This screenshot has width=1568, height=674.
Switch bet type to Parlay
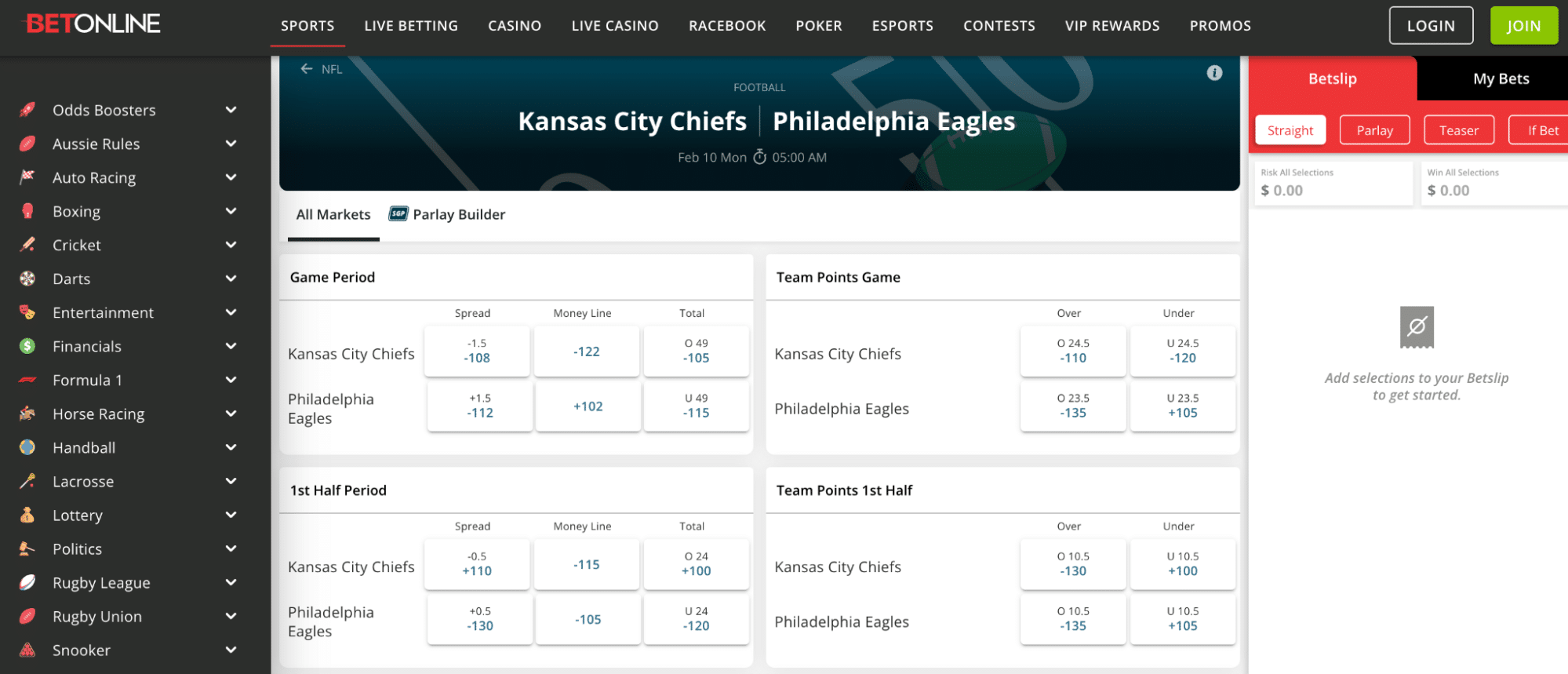click(x=1374, y=130)
